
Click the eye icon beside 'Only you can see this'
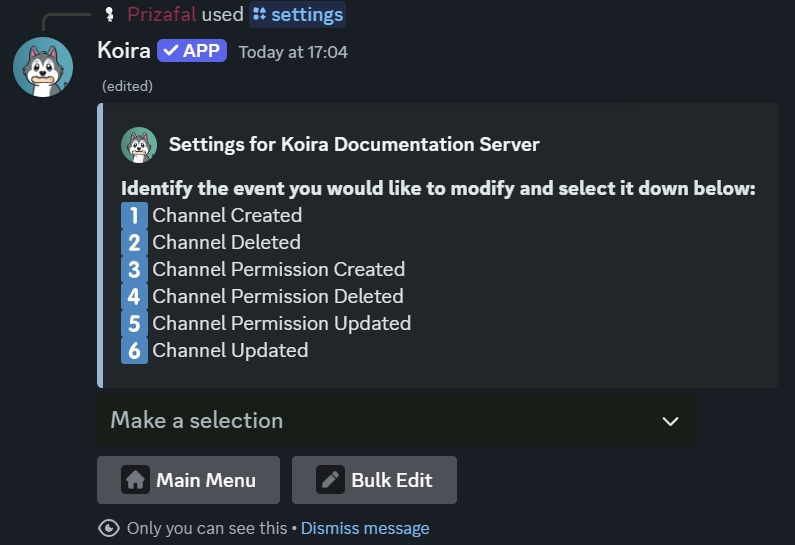click(x=109, y=528)
